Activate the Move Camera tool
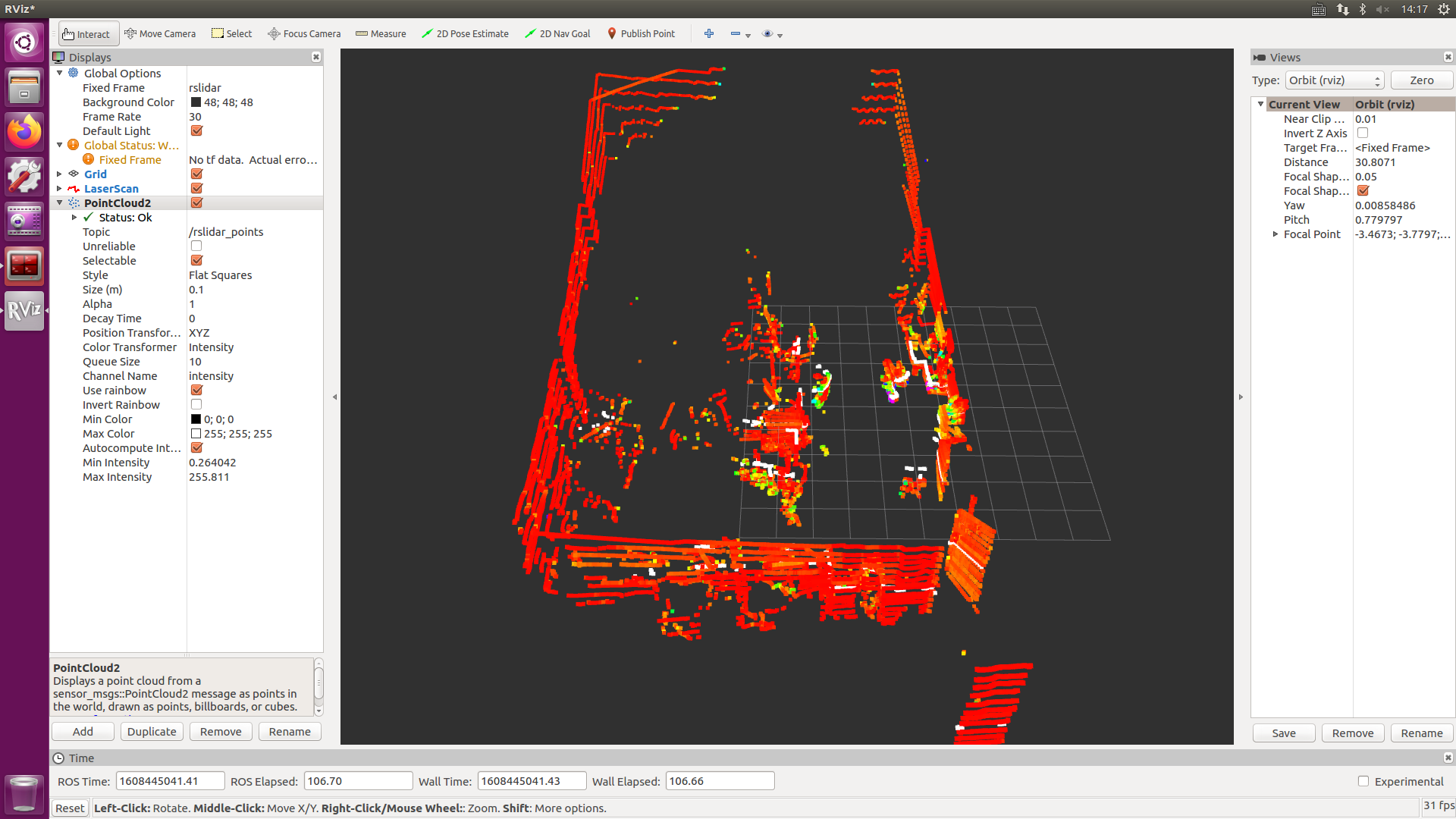 coord(160,34)
